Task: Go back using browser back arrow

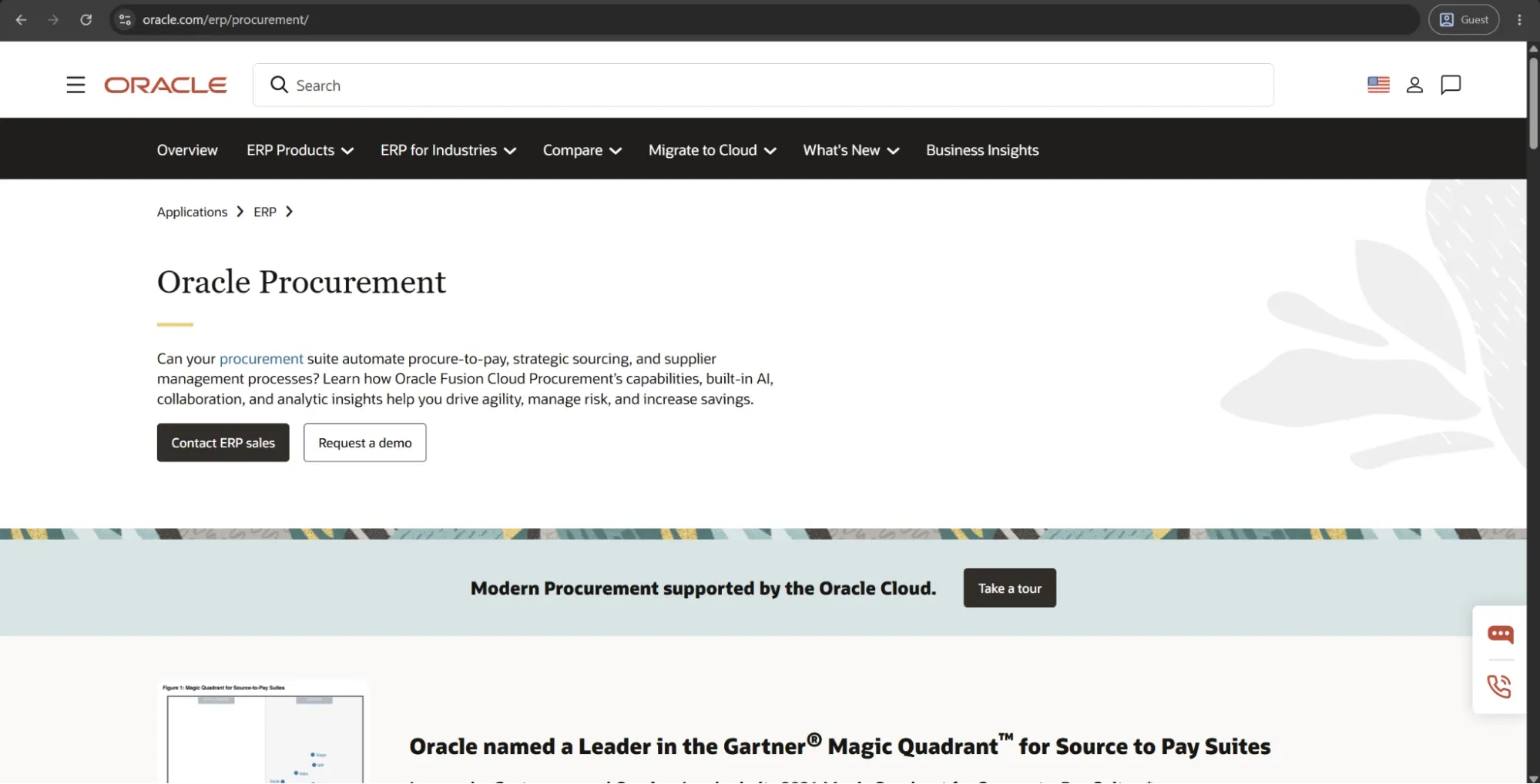Action: [21, 20]
